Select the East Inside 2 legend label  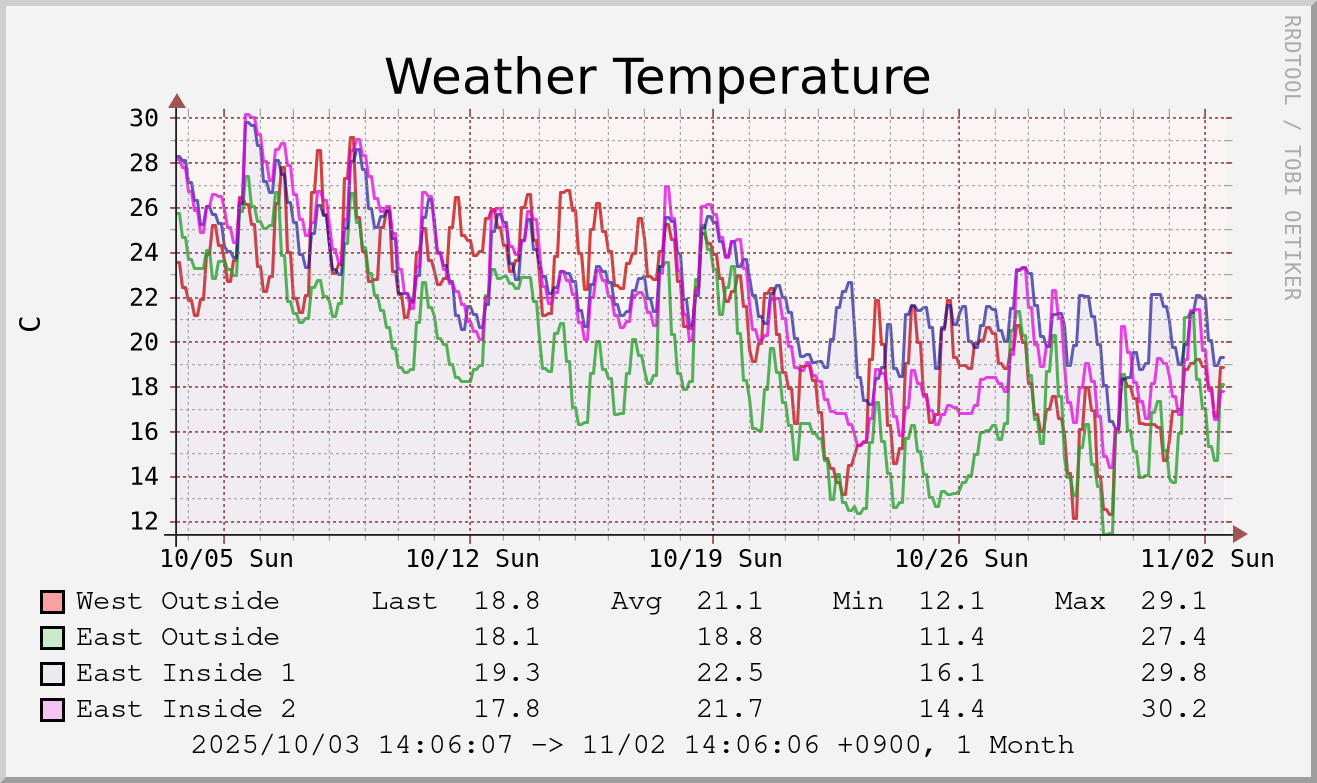[185, 710]
